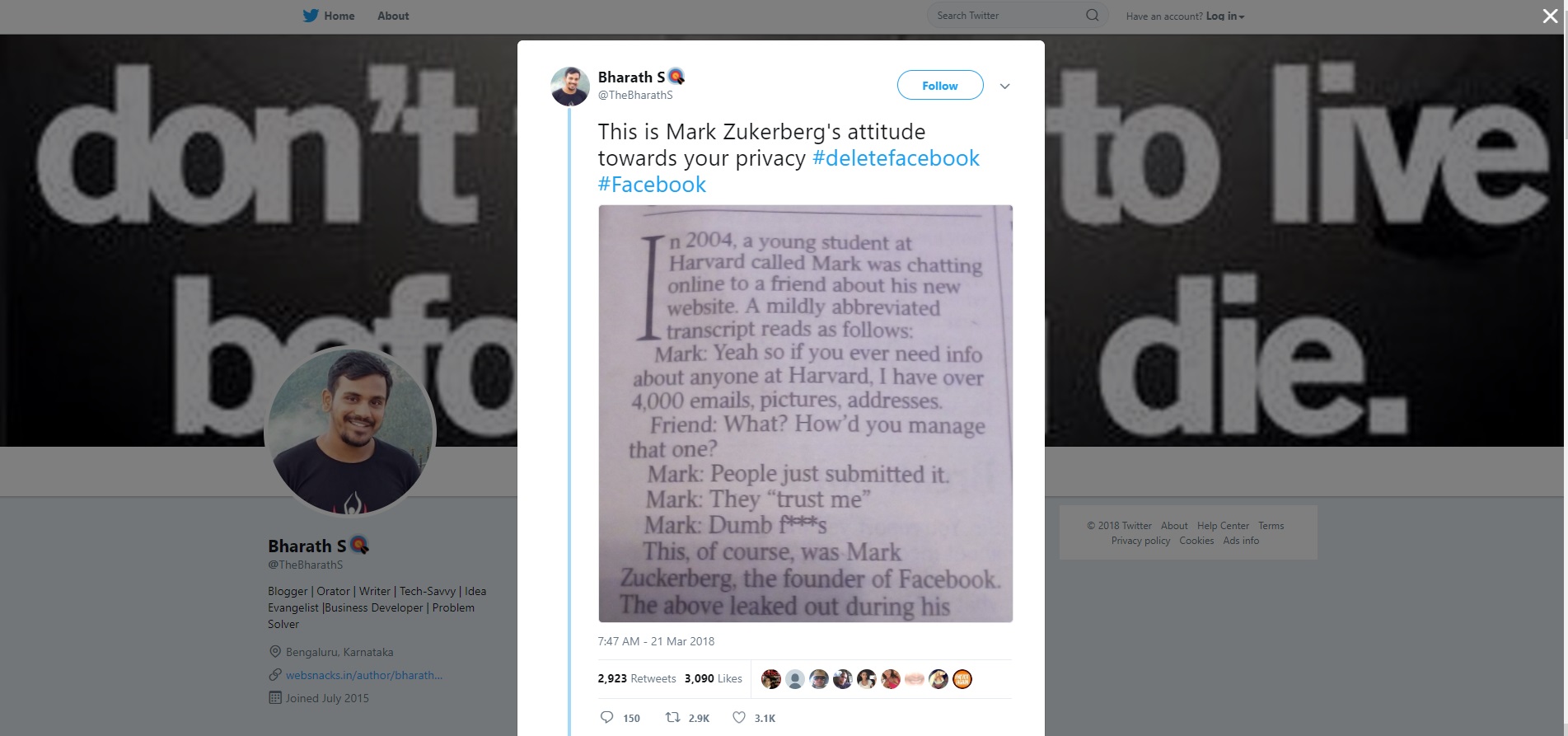Viewport: 1568px width, 736px height.
Task: Open the websnacks.in author link
Action: tap(364, 675)
